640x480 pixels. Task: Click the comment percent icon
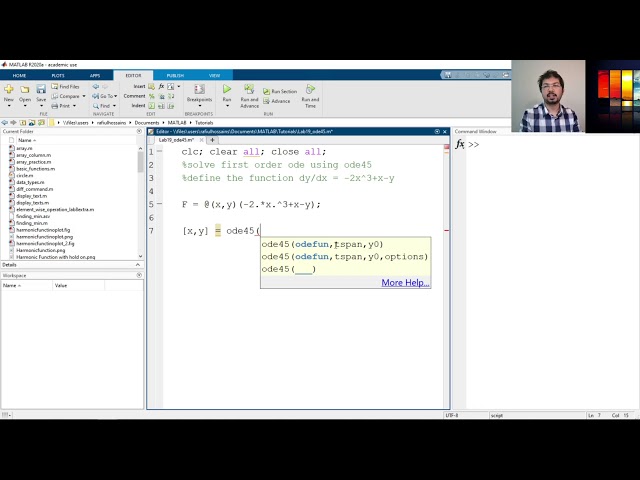(x=151, y=96)
